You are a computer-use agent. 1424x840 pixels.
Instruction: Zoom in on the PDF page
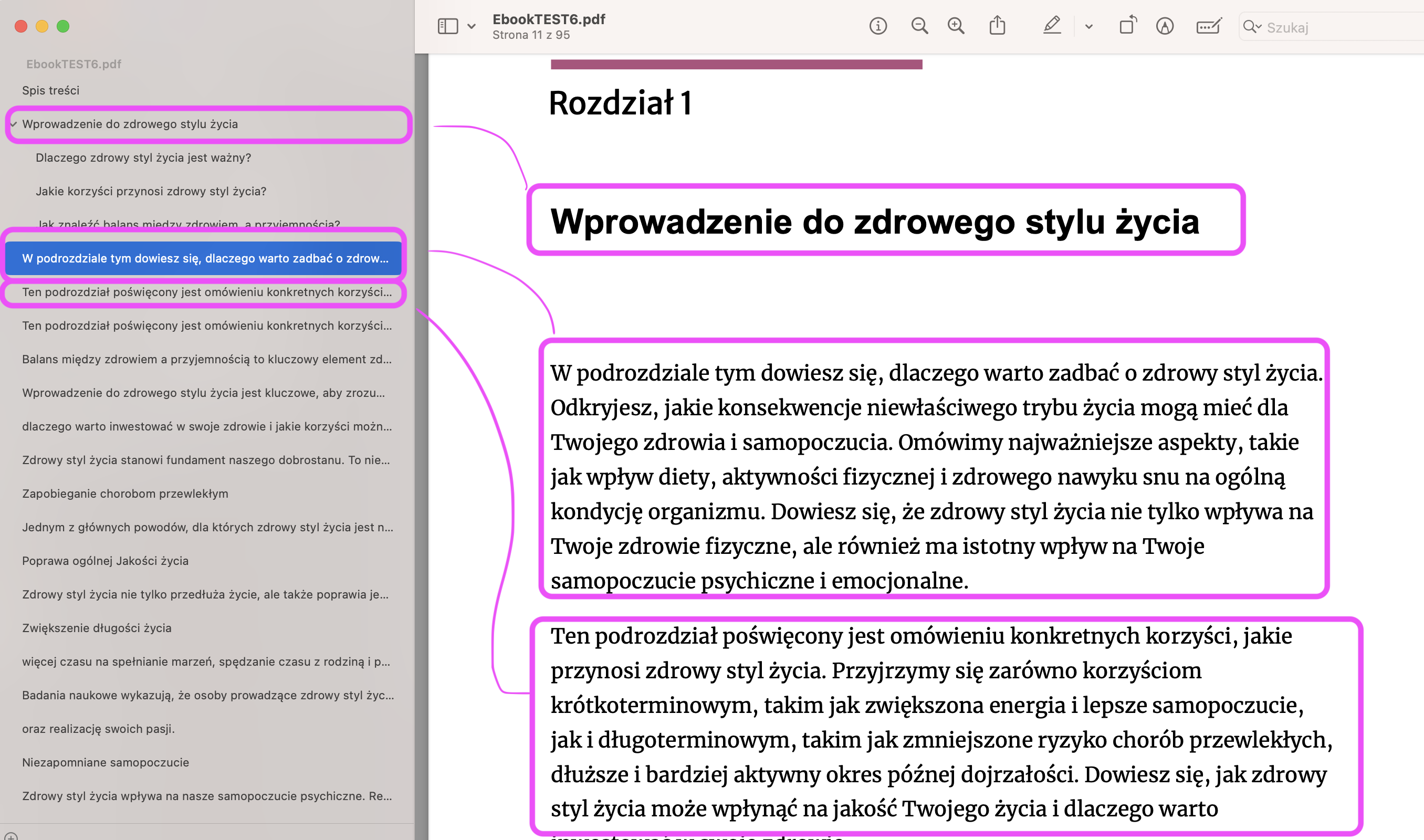point(956,26)
